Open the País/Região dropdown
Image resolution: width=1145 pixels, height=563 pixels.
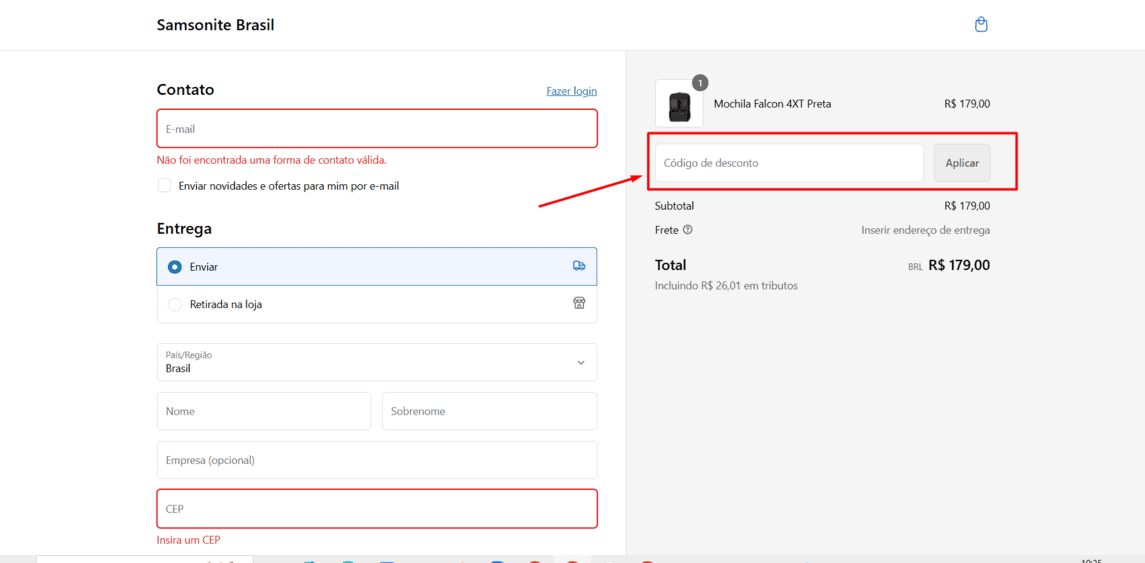click(x=377, y=362)
